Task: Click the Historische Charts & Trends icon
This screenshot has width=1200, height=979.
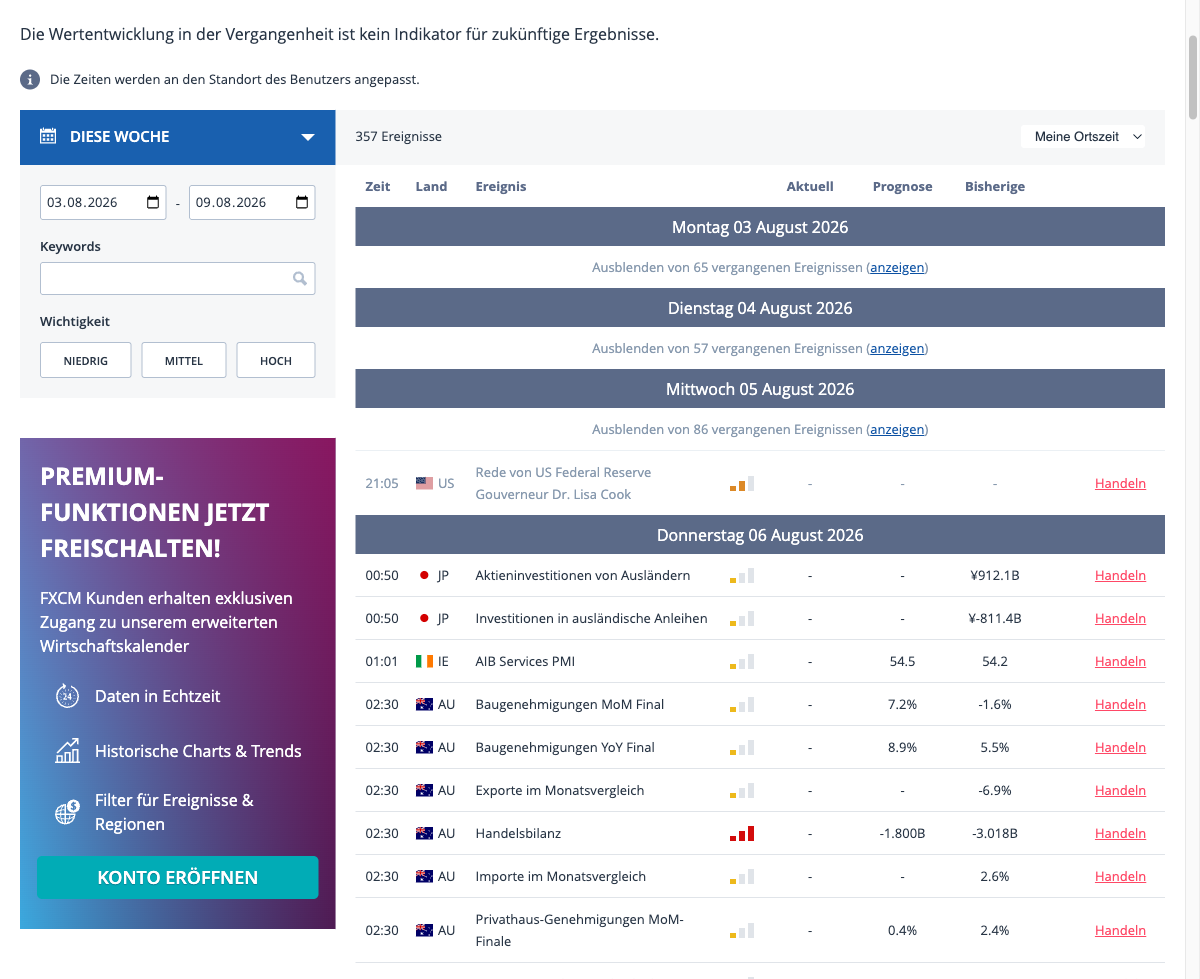Action: (x=67, y=751)
